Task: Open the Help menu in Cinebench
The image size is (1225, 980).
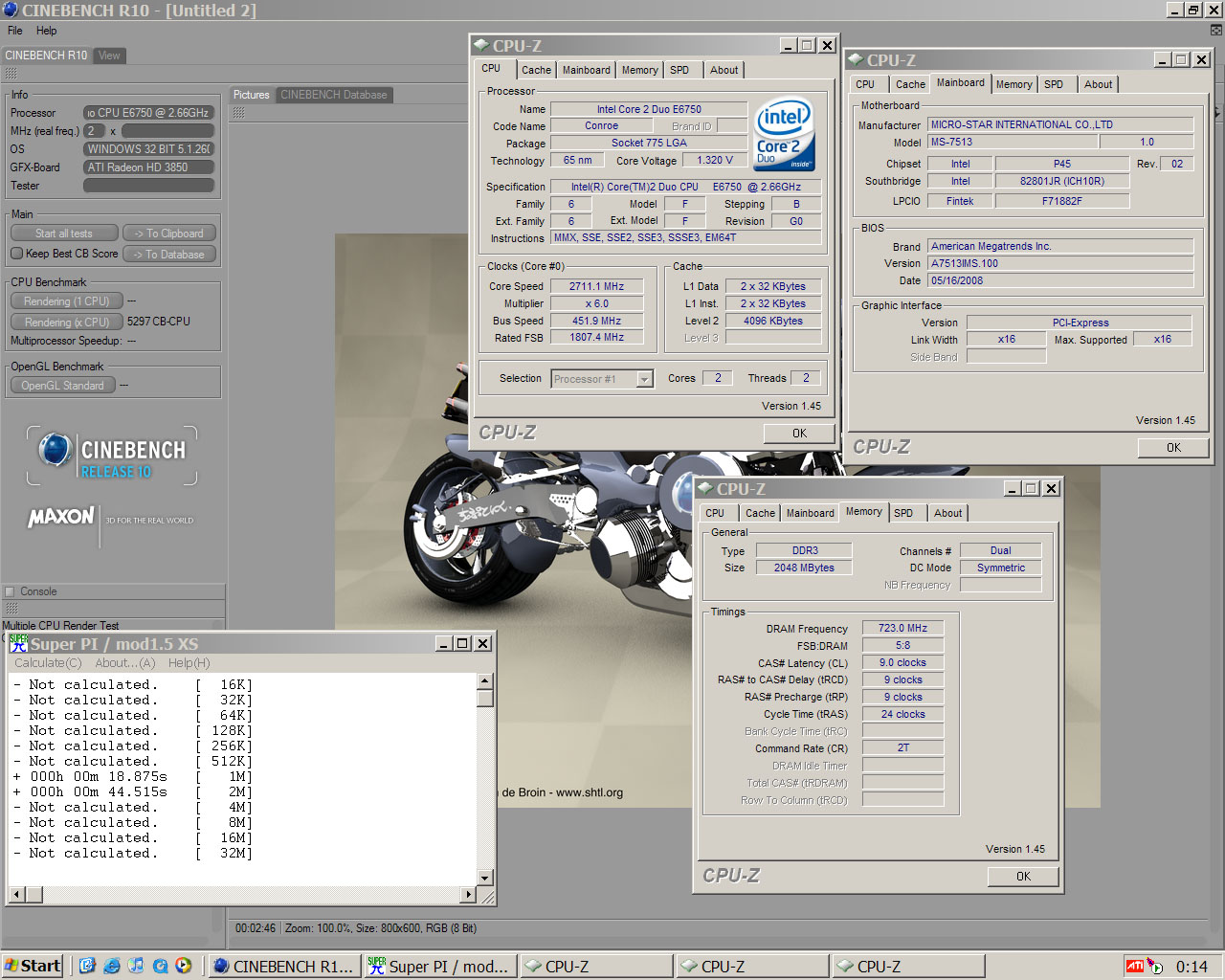Action: 47,31
